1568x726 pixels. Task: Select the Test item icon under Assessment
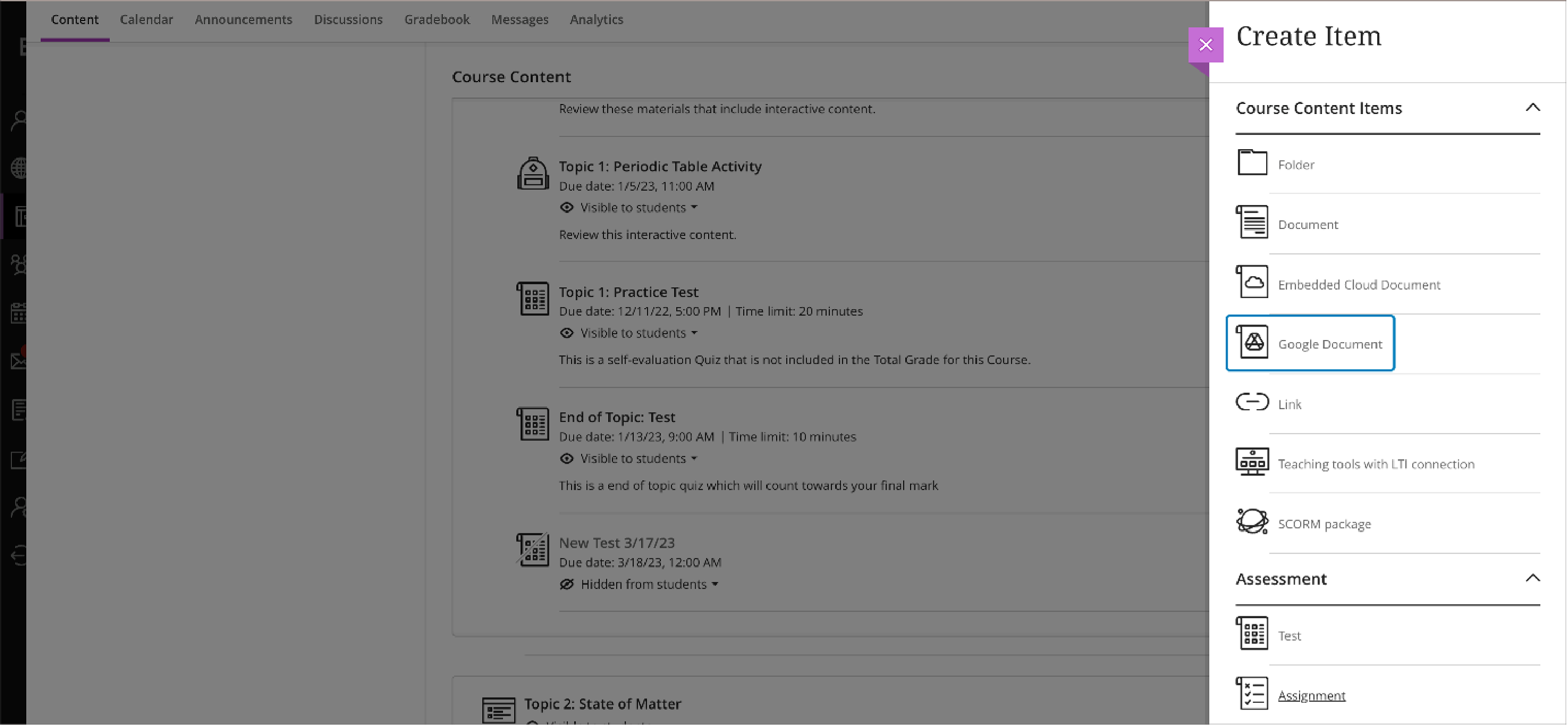[1251, 633]
